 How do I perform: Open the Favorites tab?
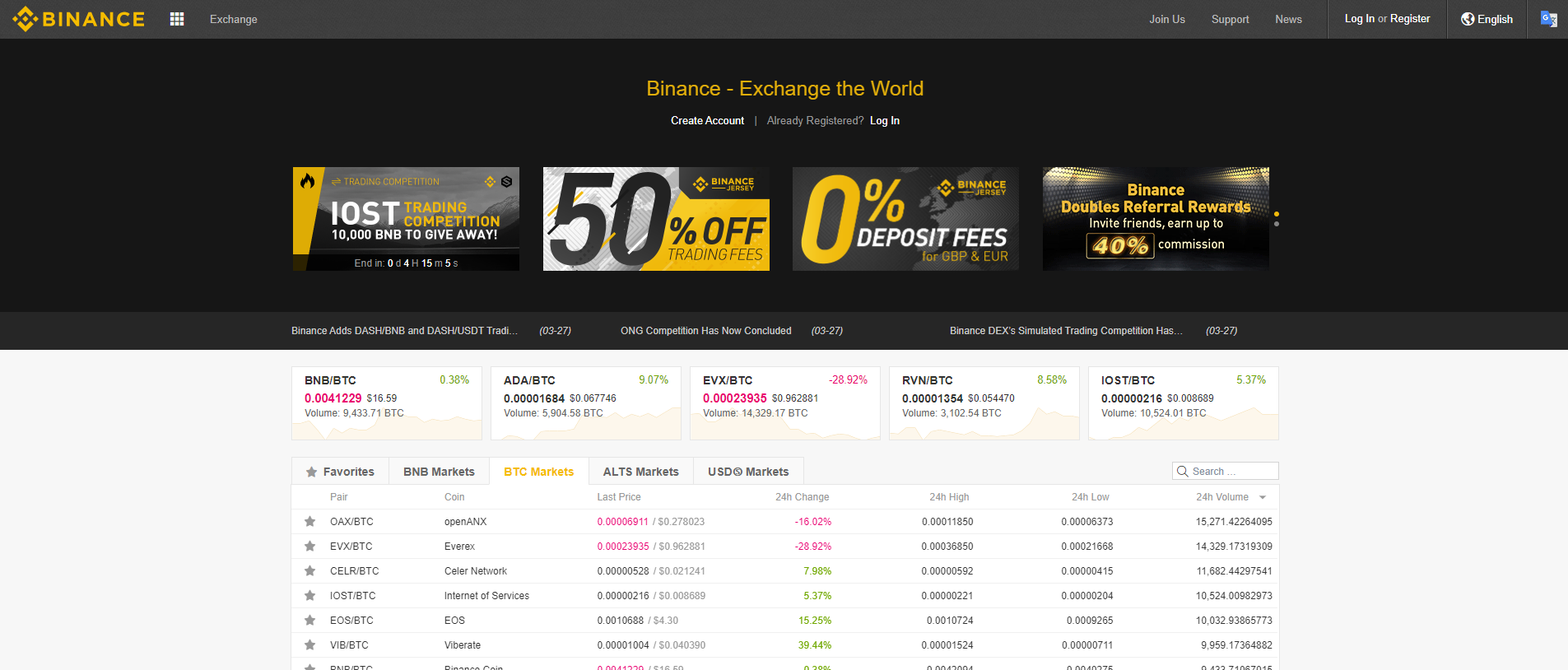(340, 472)
